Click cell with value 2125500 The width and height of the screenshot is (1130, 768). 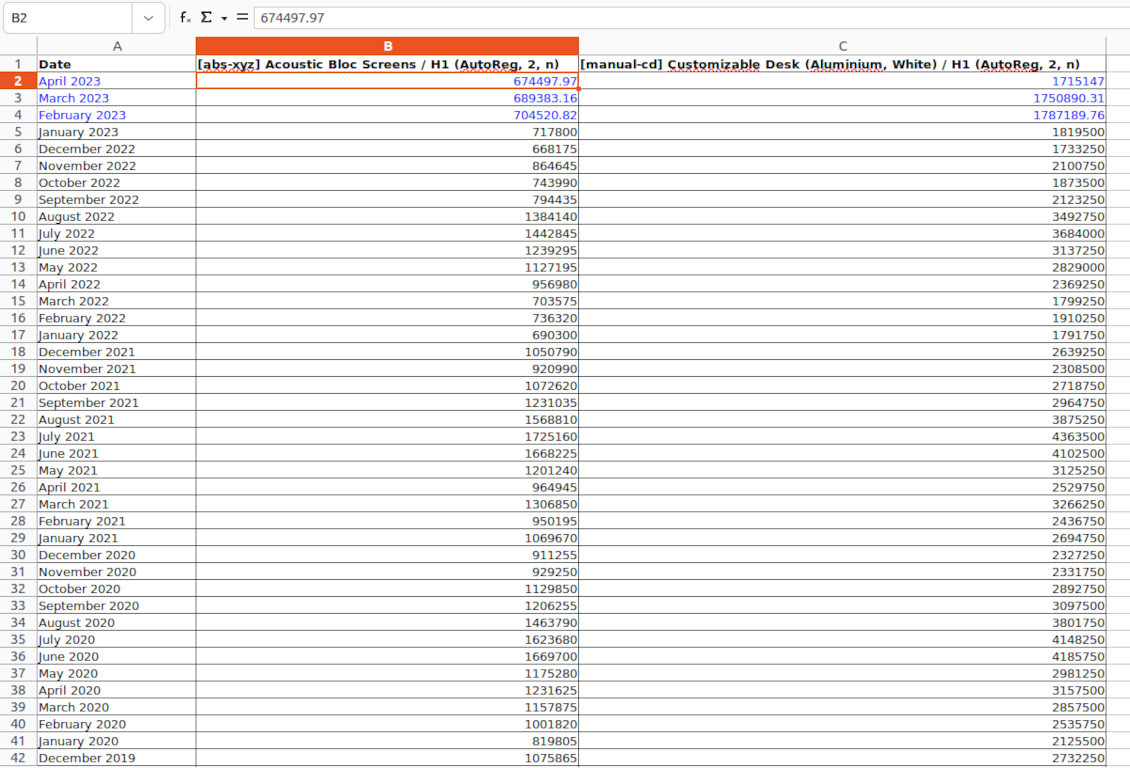pos(842,741)
